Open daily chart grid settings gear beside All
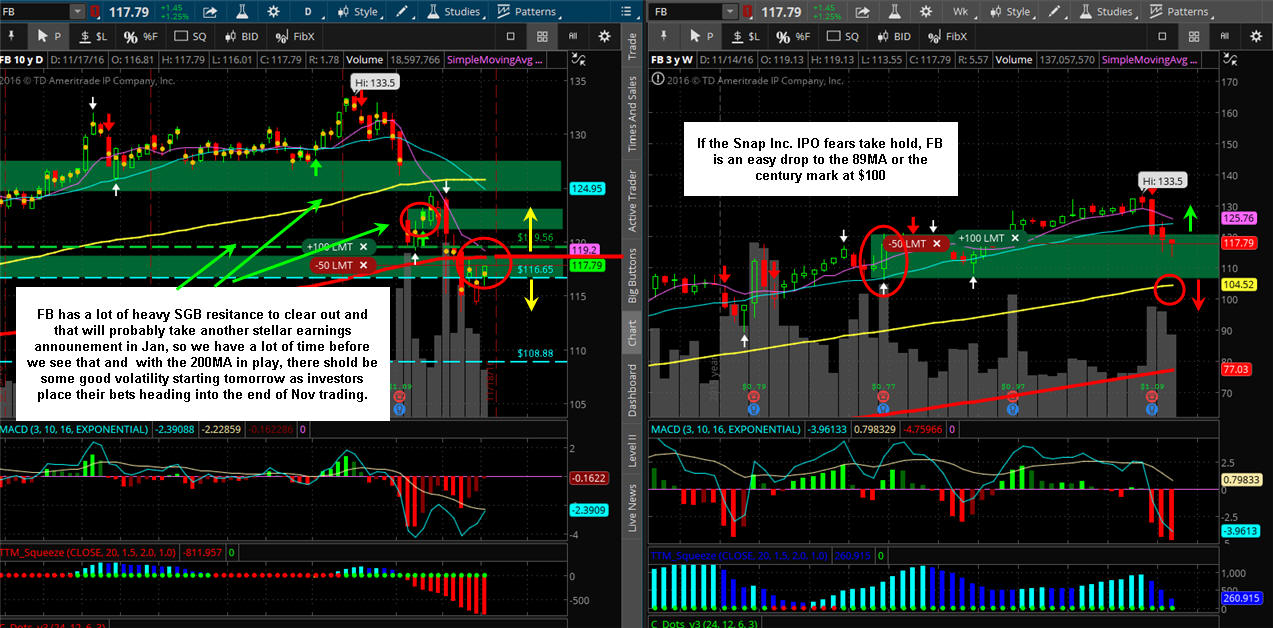Viewport: 1273px width, 628px height. tap(604, 36)
